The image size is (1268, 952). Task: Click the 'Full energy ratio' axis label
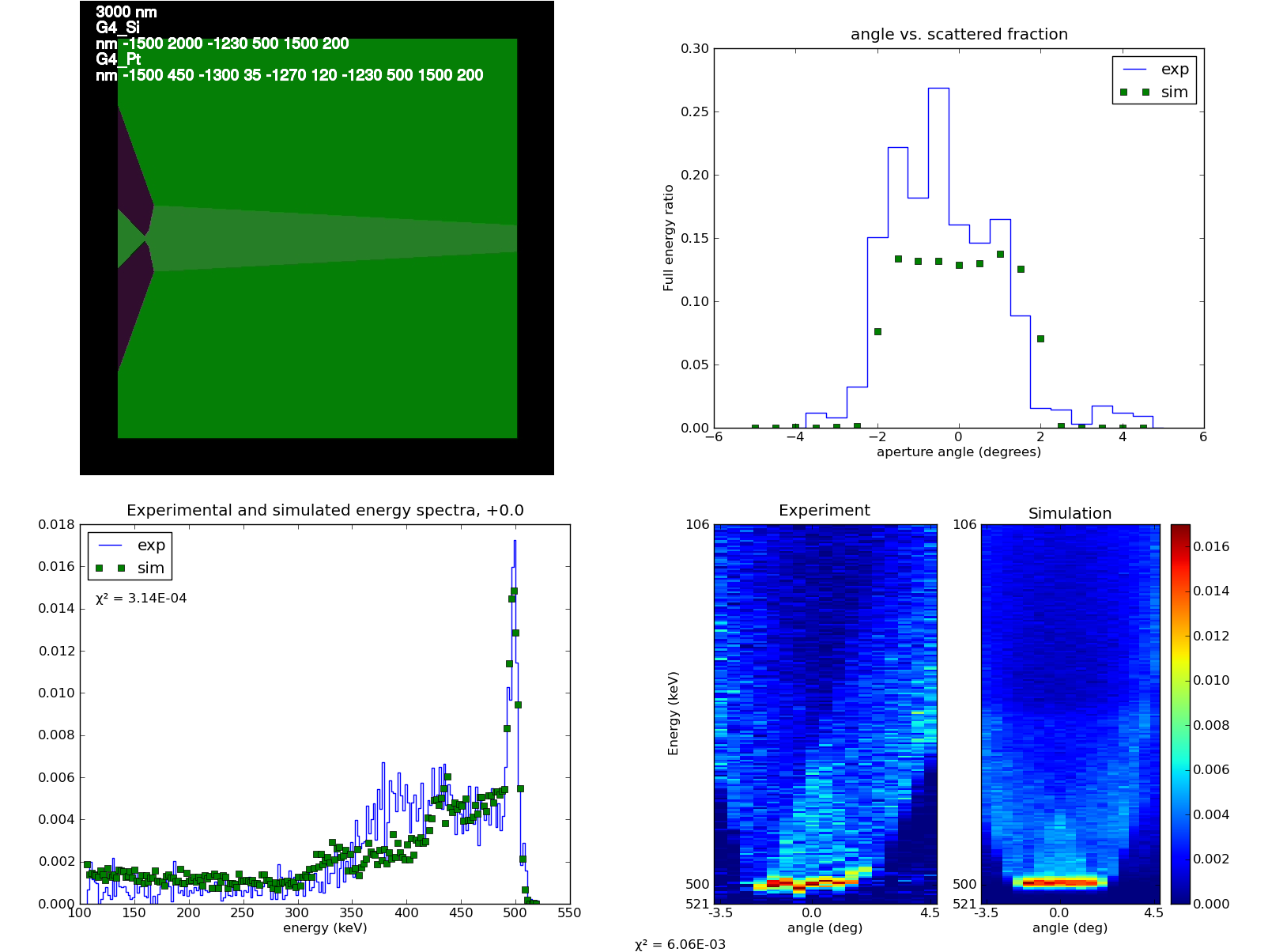click(x=669, y=238)
